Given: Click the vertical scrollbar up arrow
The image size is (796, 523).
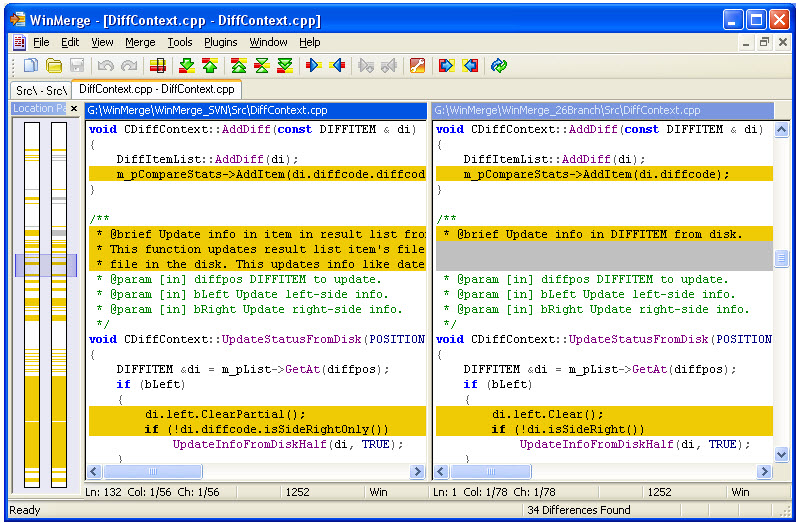Looking at the screenshot, I should (x=781, y=129).
